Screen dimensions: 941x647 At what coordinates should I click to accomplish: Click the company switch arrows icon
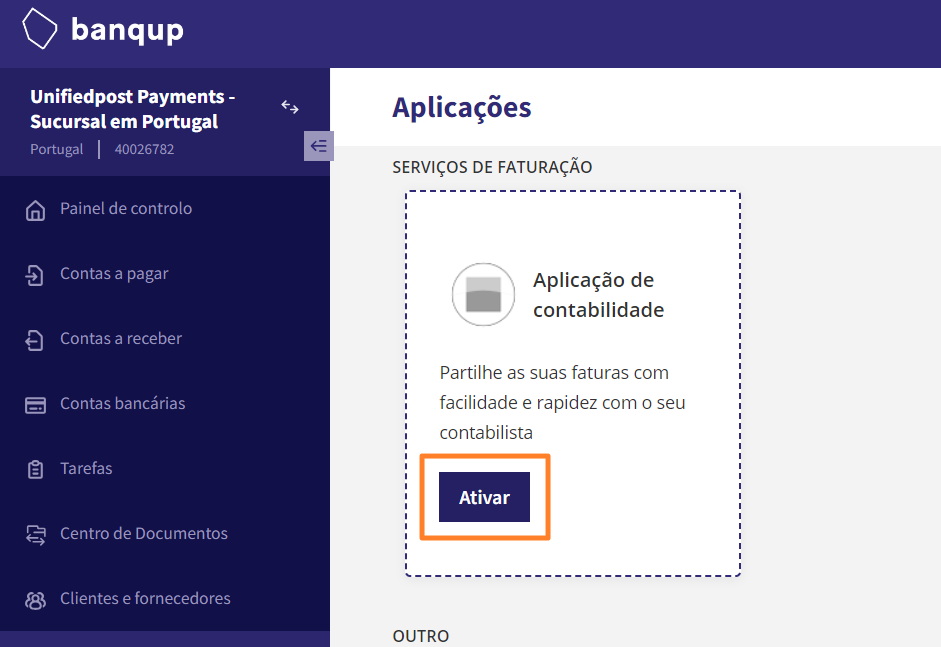290,107
